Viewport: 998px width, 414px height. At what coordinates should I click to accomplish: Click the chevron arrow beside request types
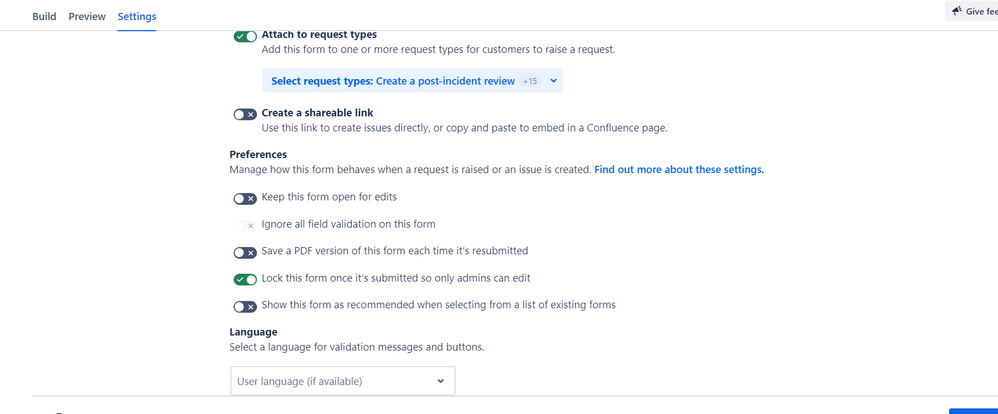(553, 81)
